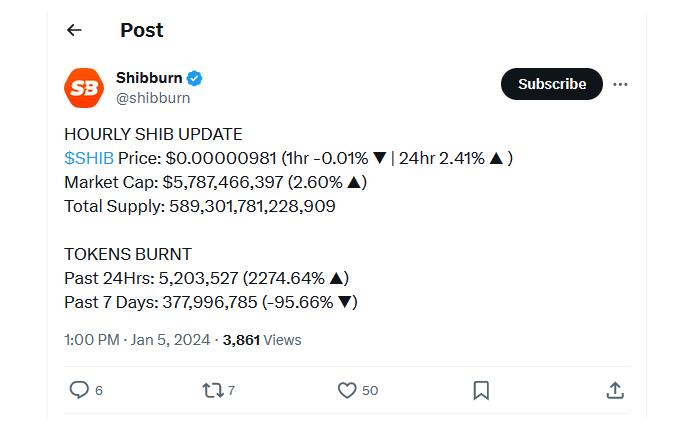Go back using the arrow icon
Screen dimensions: 677x425
(74, 30)
